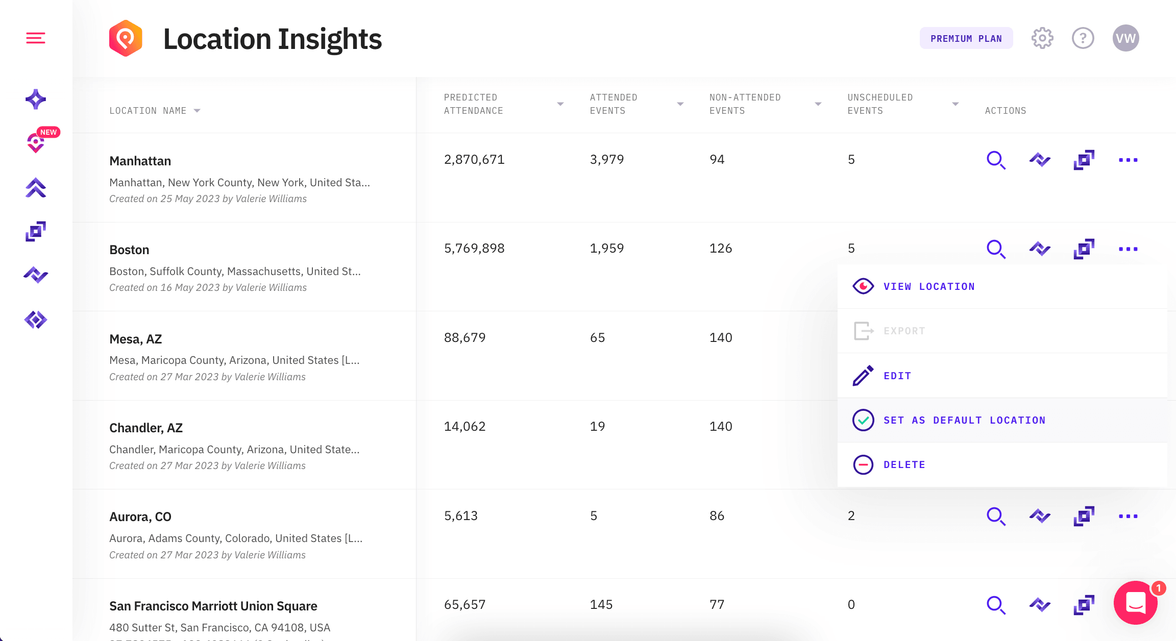Click the search icon for Manhattan row
This screenshot has height=641, width=1176.
(995, 160)
